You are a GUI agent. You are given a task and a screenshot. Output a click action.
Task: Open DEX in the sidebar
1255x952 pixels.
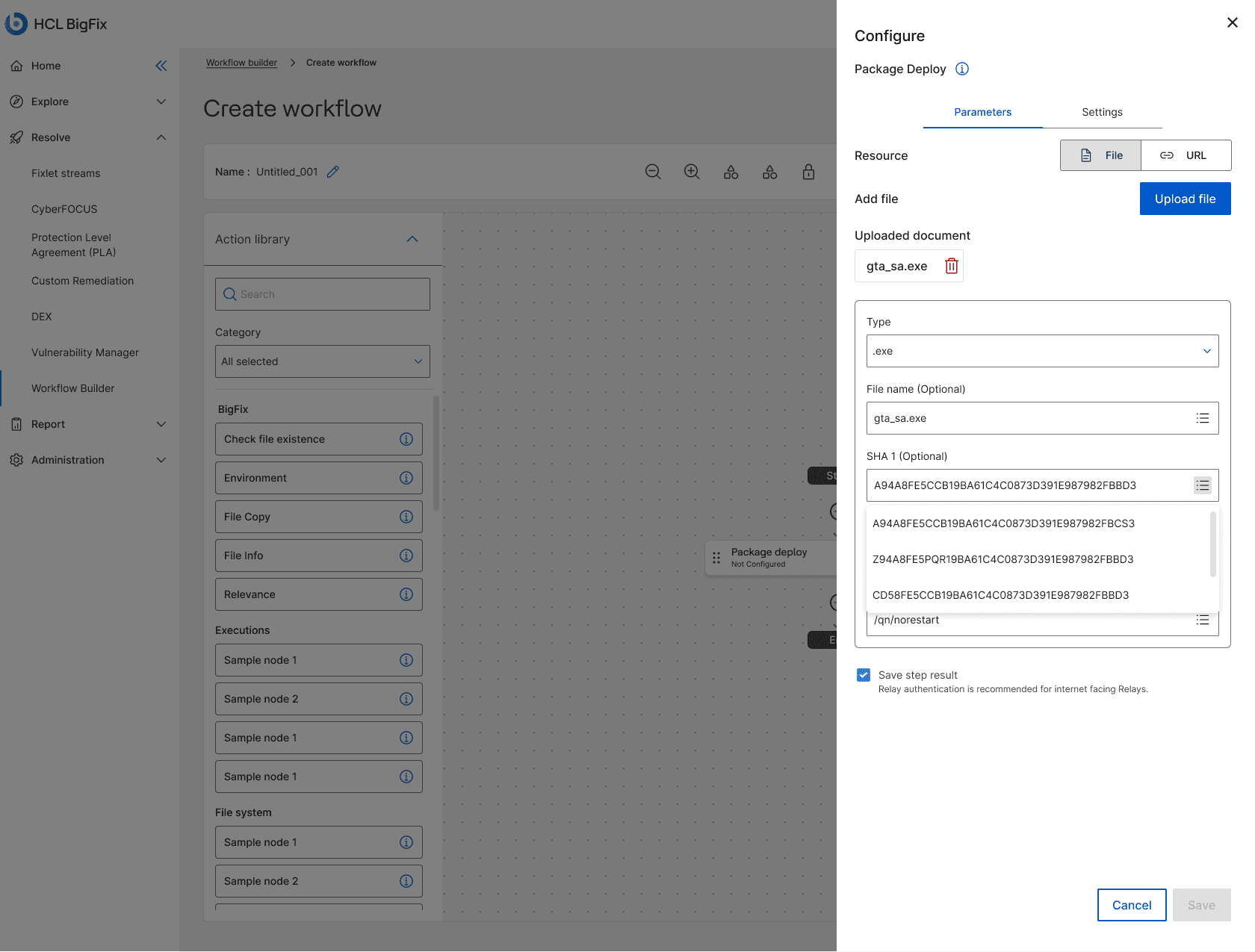click(42, 317)
